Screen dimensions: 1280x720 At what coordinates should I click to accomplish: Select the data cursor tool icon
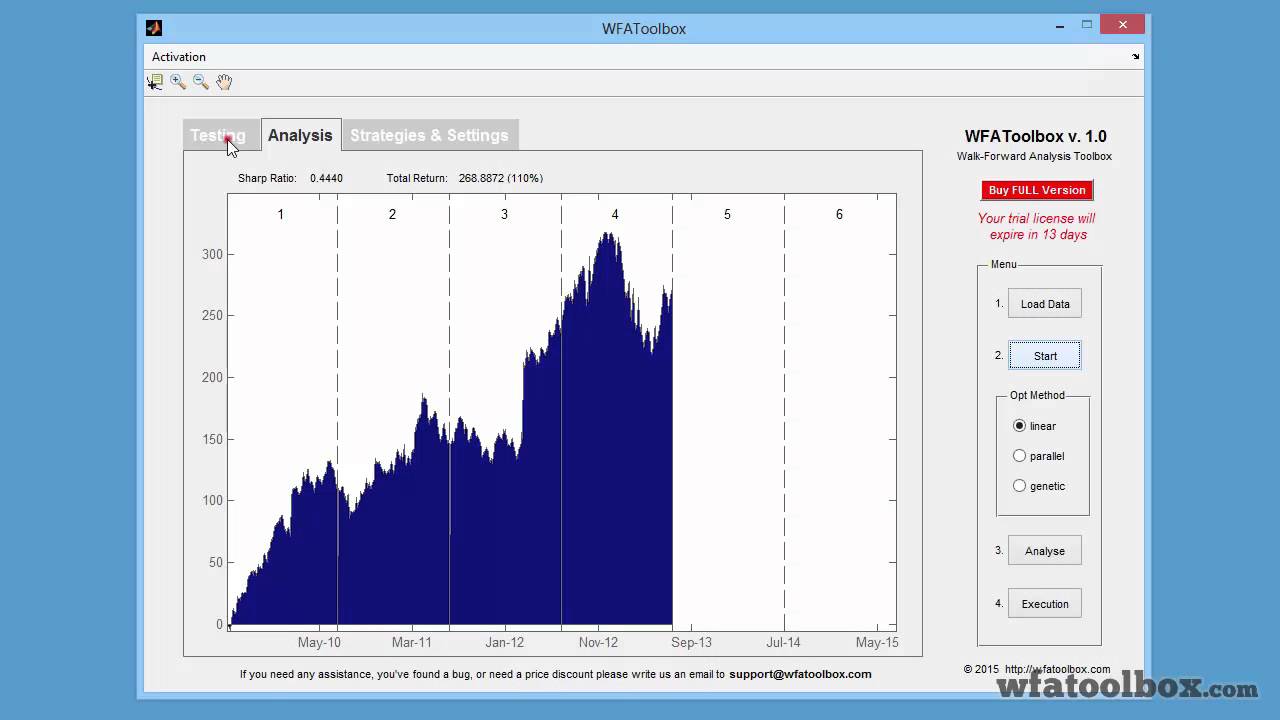pyautogui.click(x=155, y=82)
